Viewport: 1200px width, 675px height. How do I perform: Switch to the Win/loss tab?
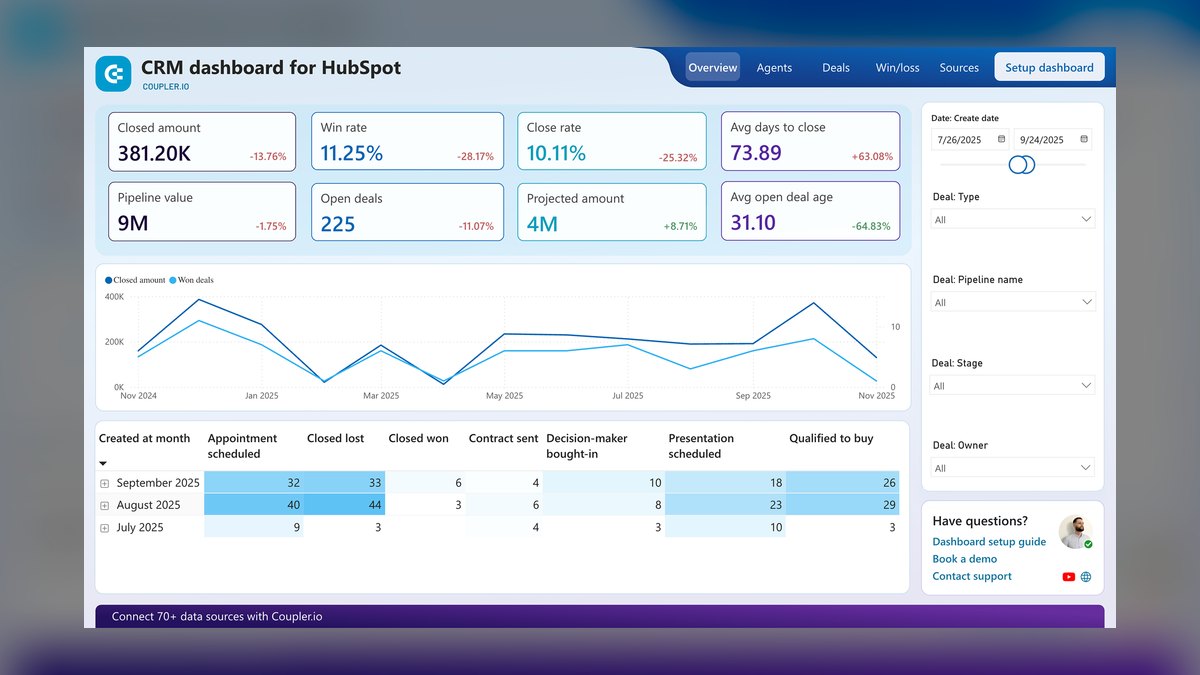pyautogui.click(x=897, y=67)
